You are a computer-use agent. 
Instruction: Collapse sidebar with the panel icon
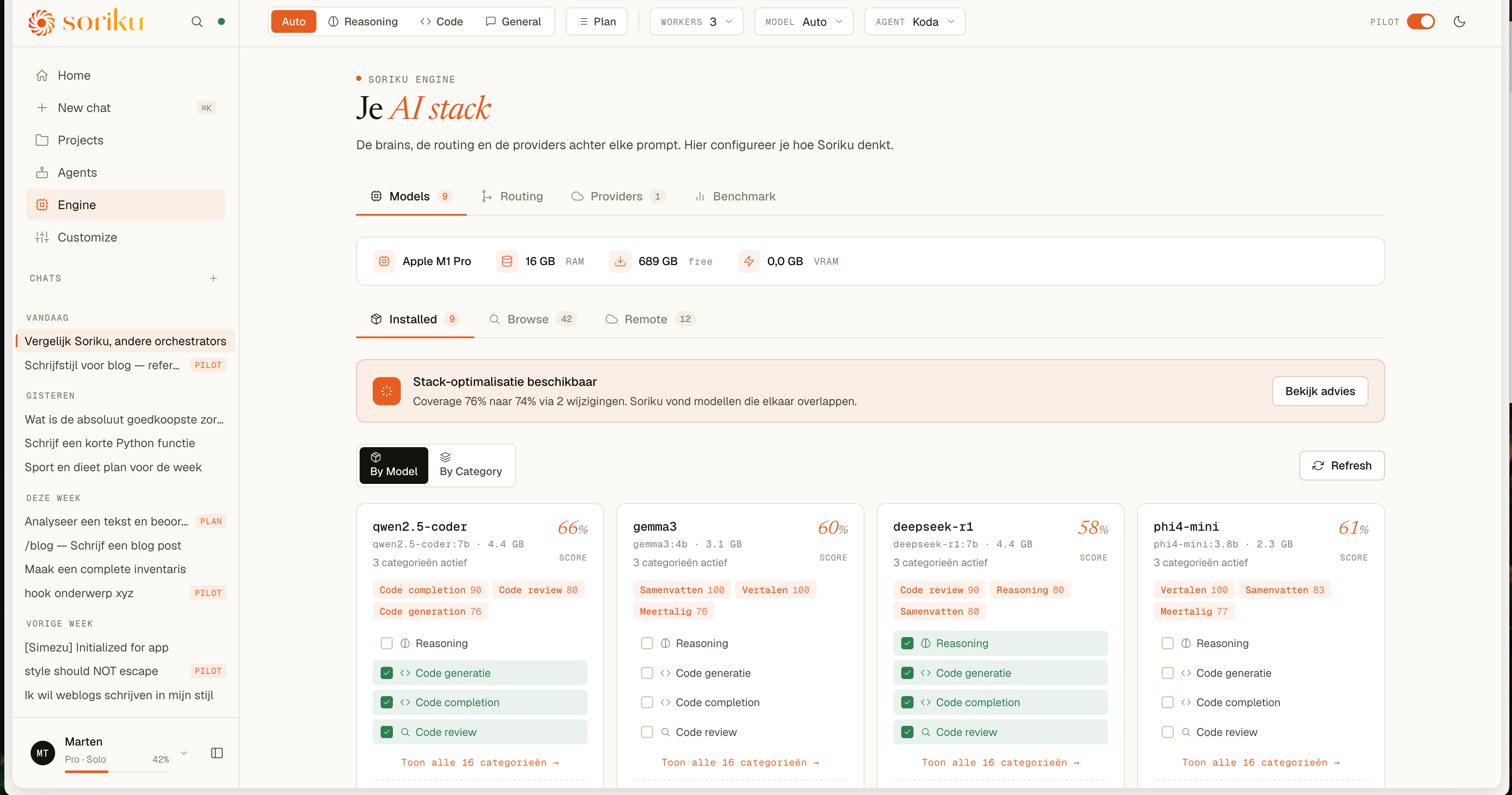pos(217,753)
